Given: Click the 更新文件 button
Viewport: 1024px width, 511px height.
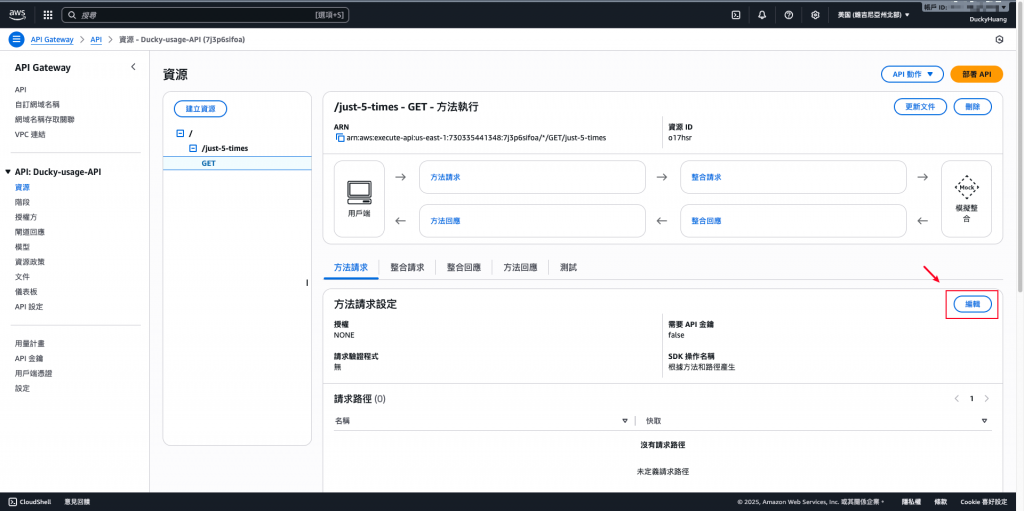Looking at the screenshot, I should tap(920, 107).
